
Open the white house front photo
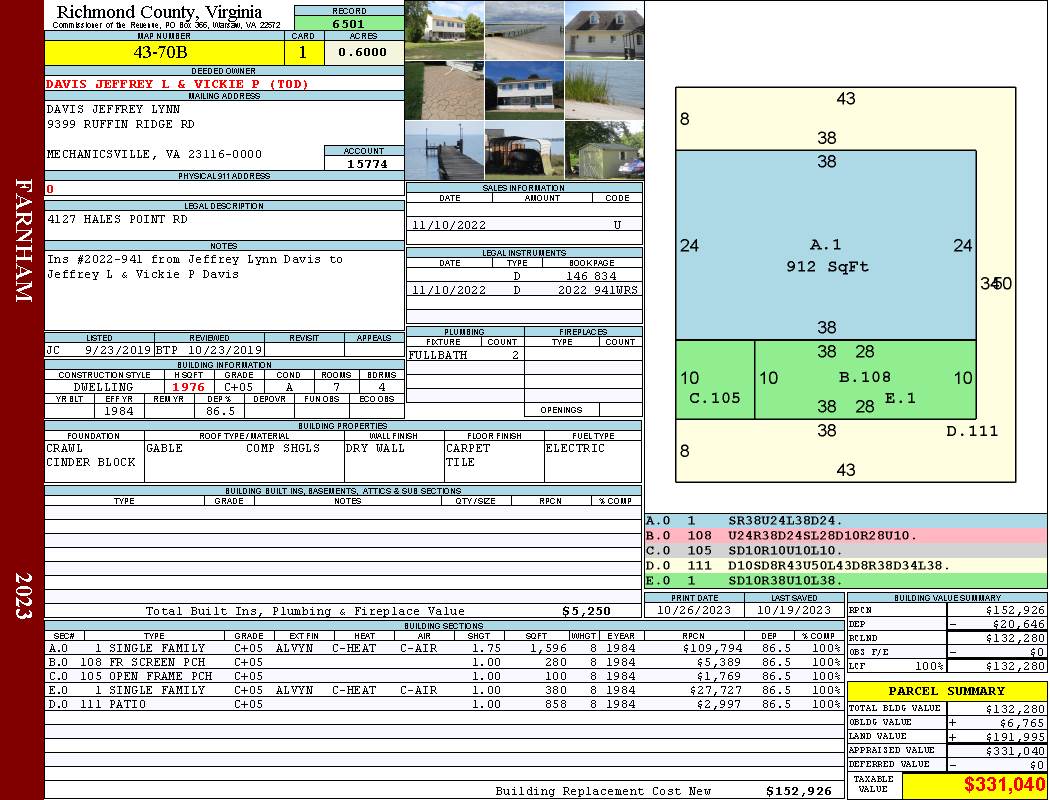coord(524,90)
